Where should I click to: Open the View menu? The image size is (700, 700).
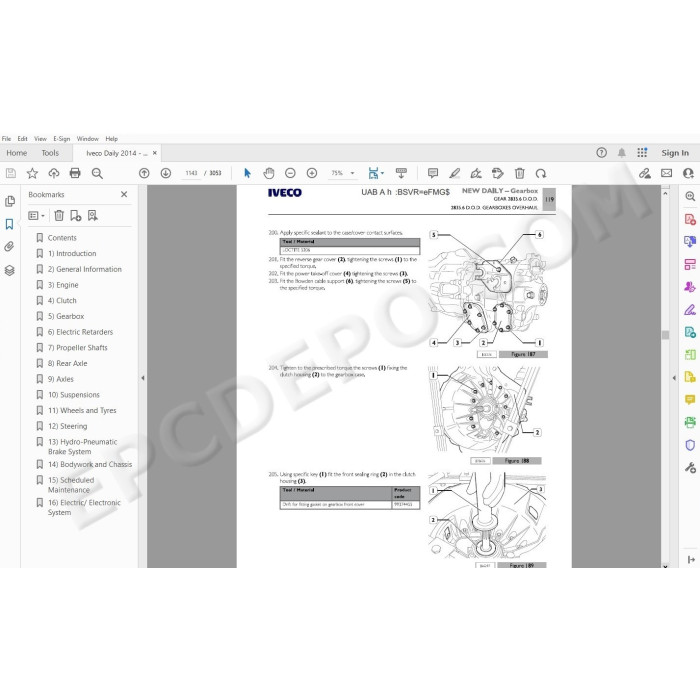(40, 139)
